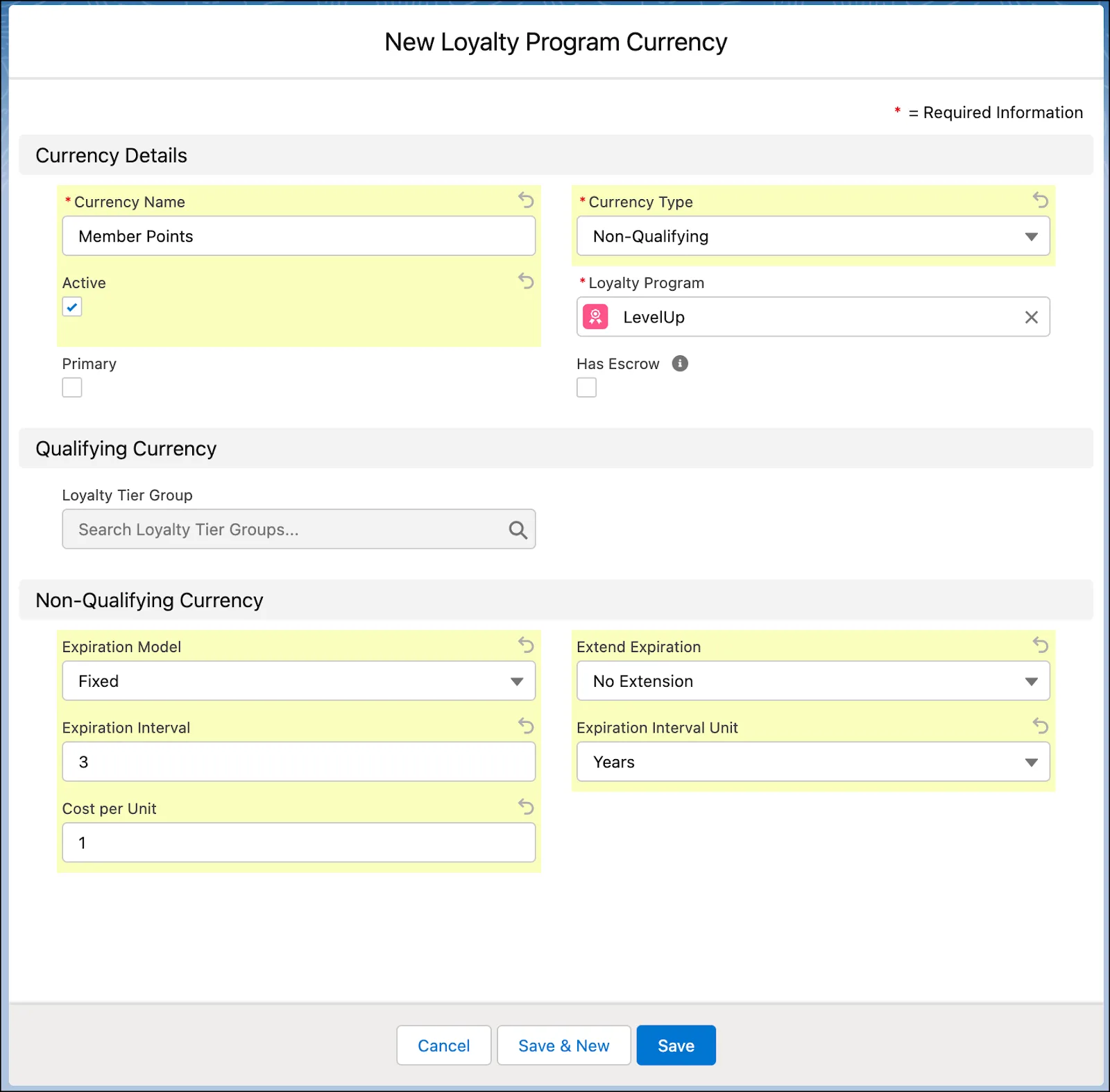
Task: Uncheck the Active checkbox
Action: (x=71, y=307)
